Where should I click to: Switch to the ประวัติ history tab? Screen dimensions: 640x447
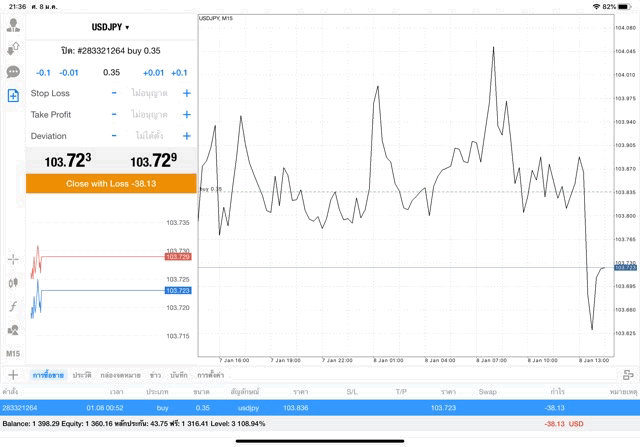click(x=82, y=375)
